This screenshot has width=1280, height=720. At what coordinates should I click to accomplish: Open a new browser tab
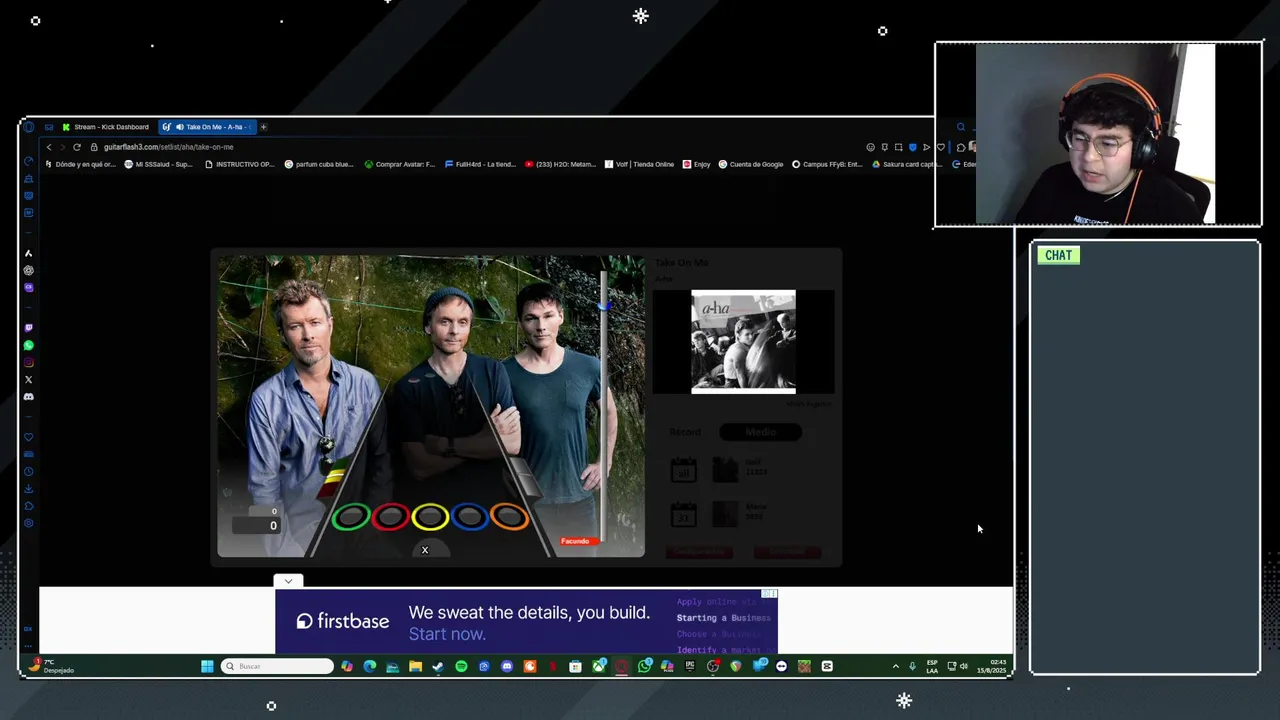coord(264,127)
